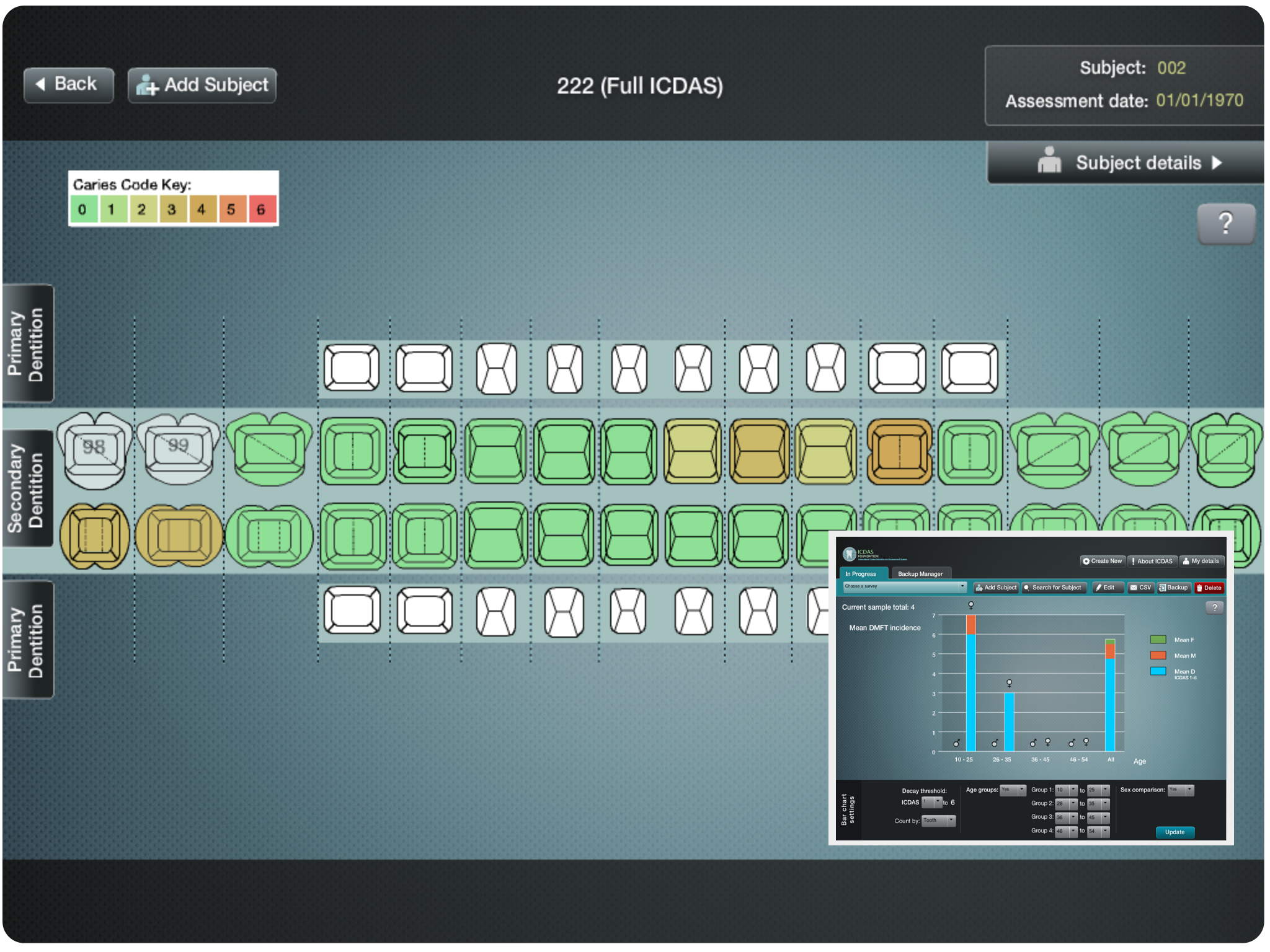
Task: Click the female symbol above the 26 - 35 bar
Action: 1010,684
